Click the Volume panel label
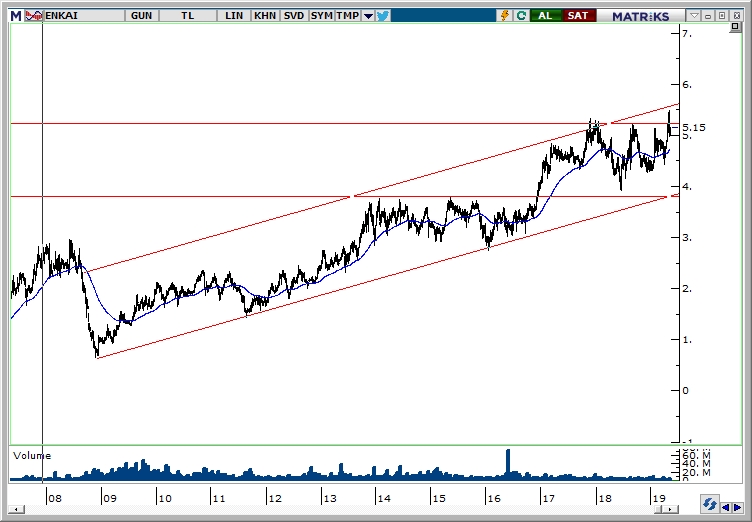752x522 pixels. pyautogui.click(x=32, y=456)
